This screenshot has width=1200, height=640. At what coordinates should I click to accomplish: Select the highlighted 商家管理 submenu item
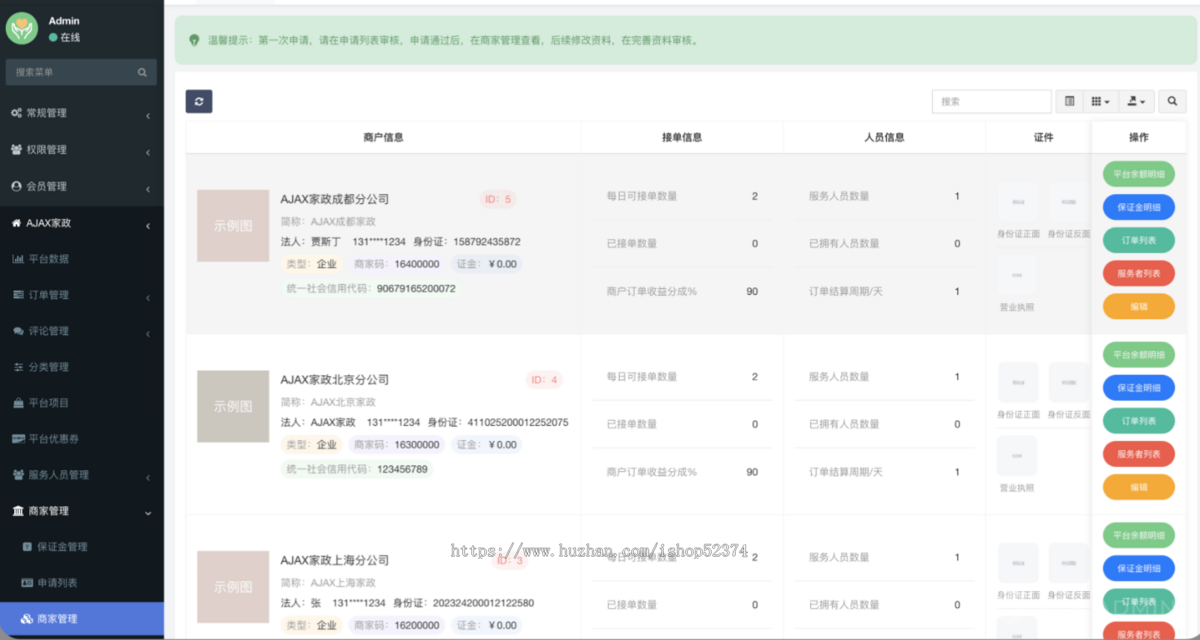point(82,619)
